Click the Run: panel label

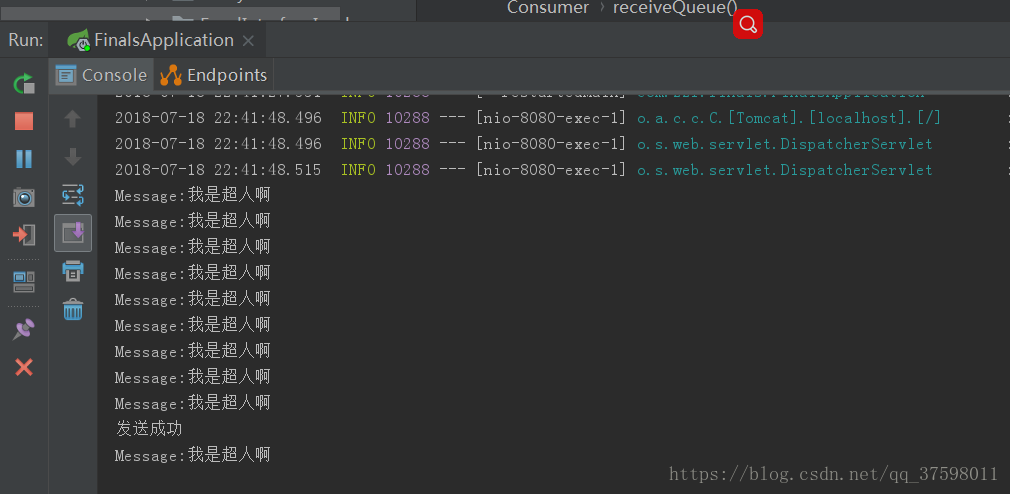coord(26,40)
